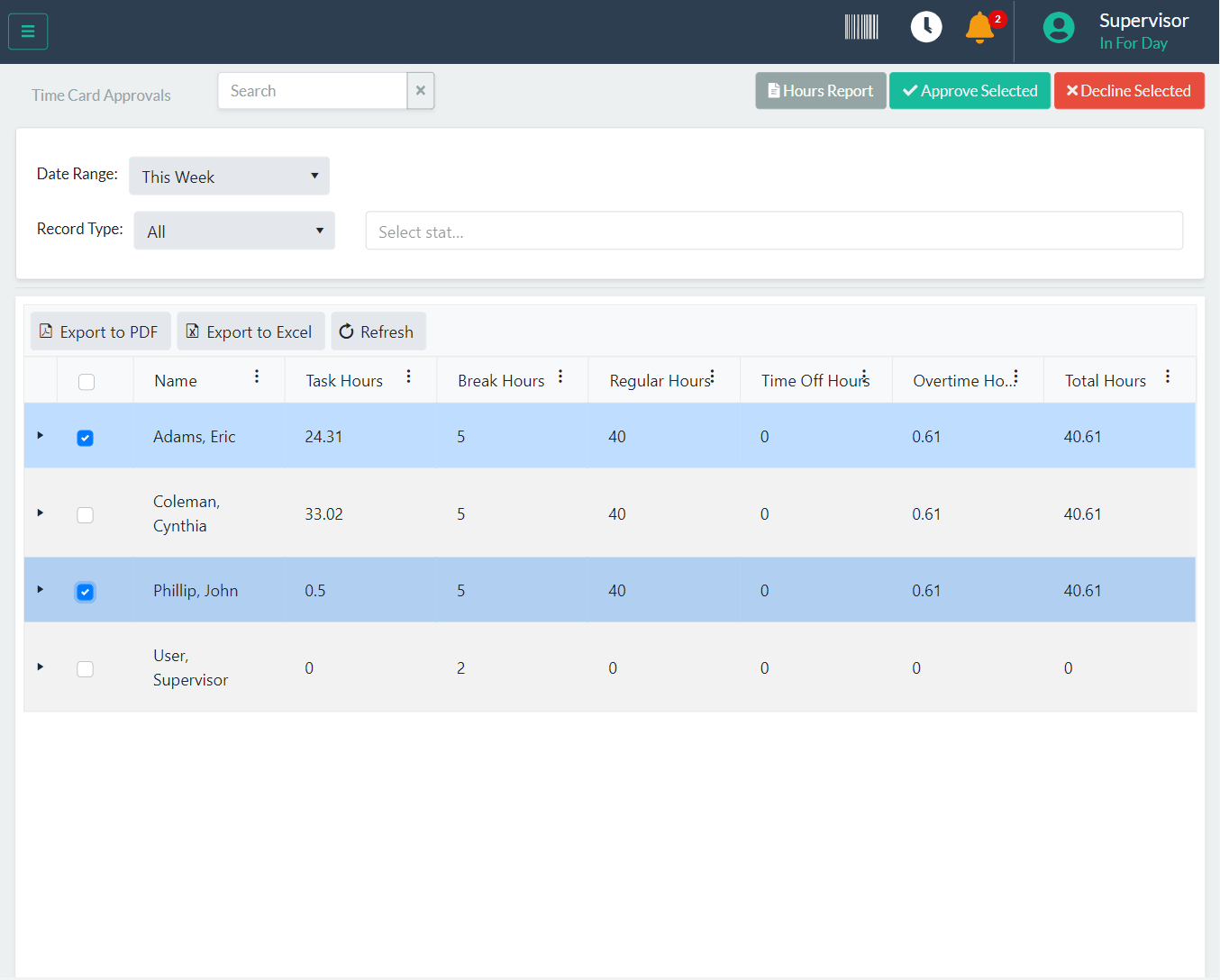Open Regular Hours column options menu
Viewport: 1220px width, 980px height.
click(712, 377)
